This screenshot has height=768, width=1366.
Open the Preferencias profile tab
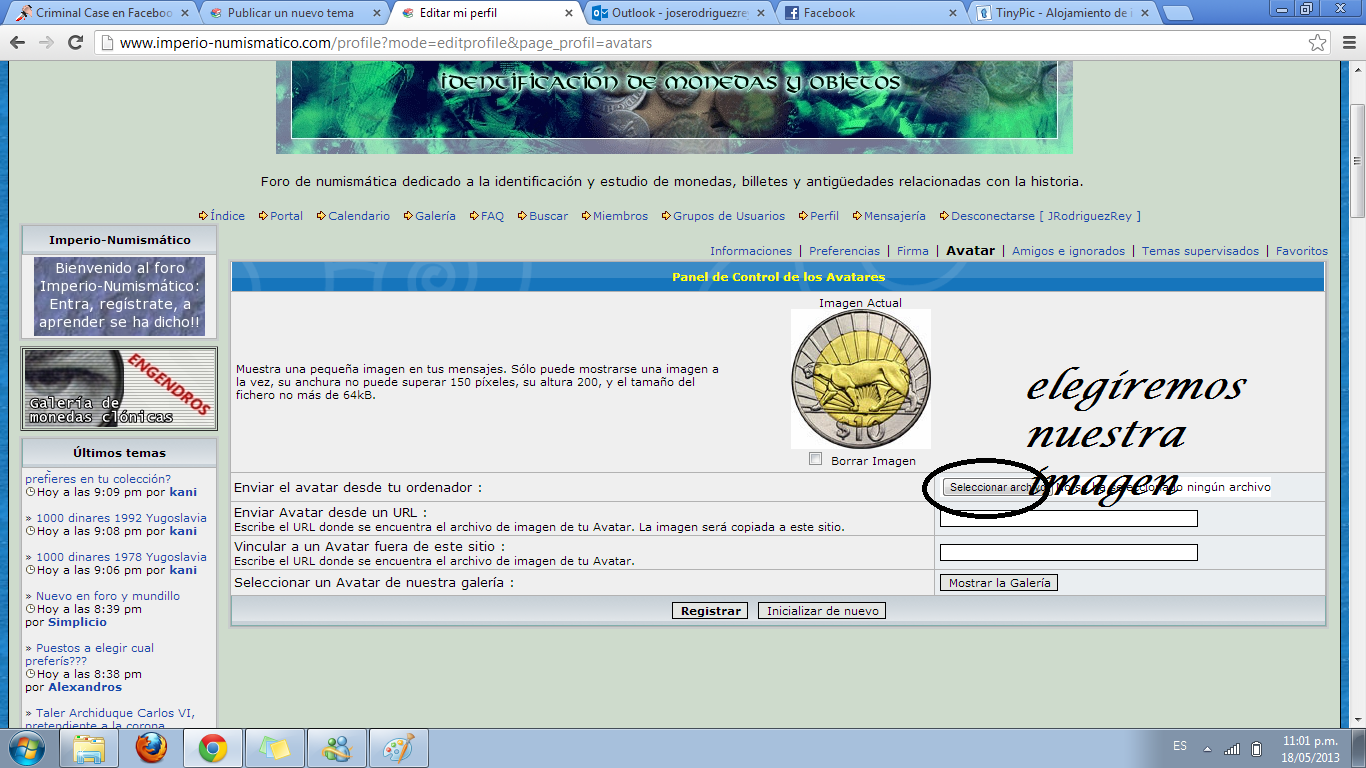click(x=845, y=251)
